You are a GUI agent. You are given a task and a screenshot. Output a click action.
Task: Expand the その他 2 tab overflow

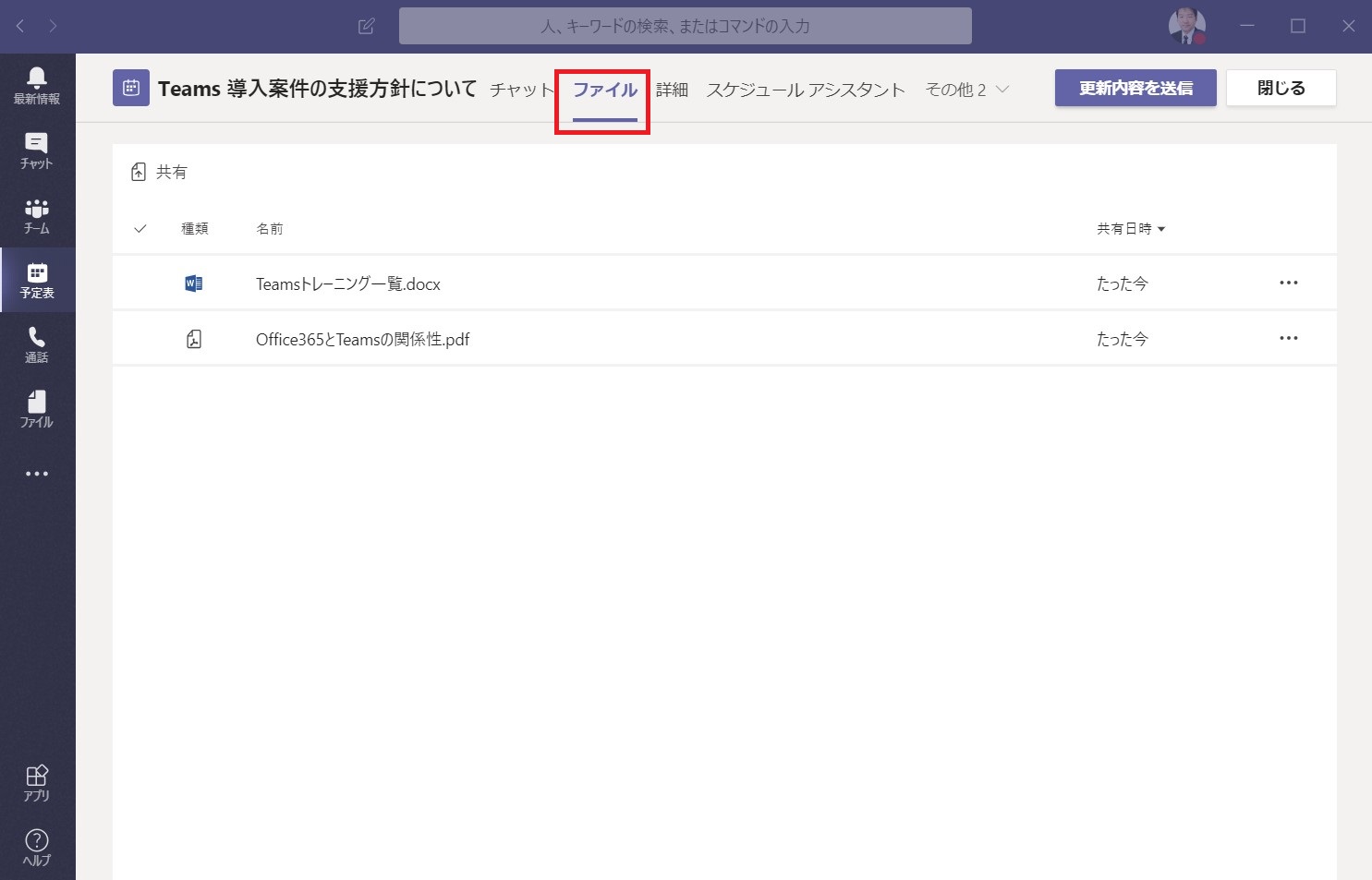click(x=966, y=90)
